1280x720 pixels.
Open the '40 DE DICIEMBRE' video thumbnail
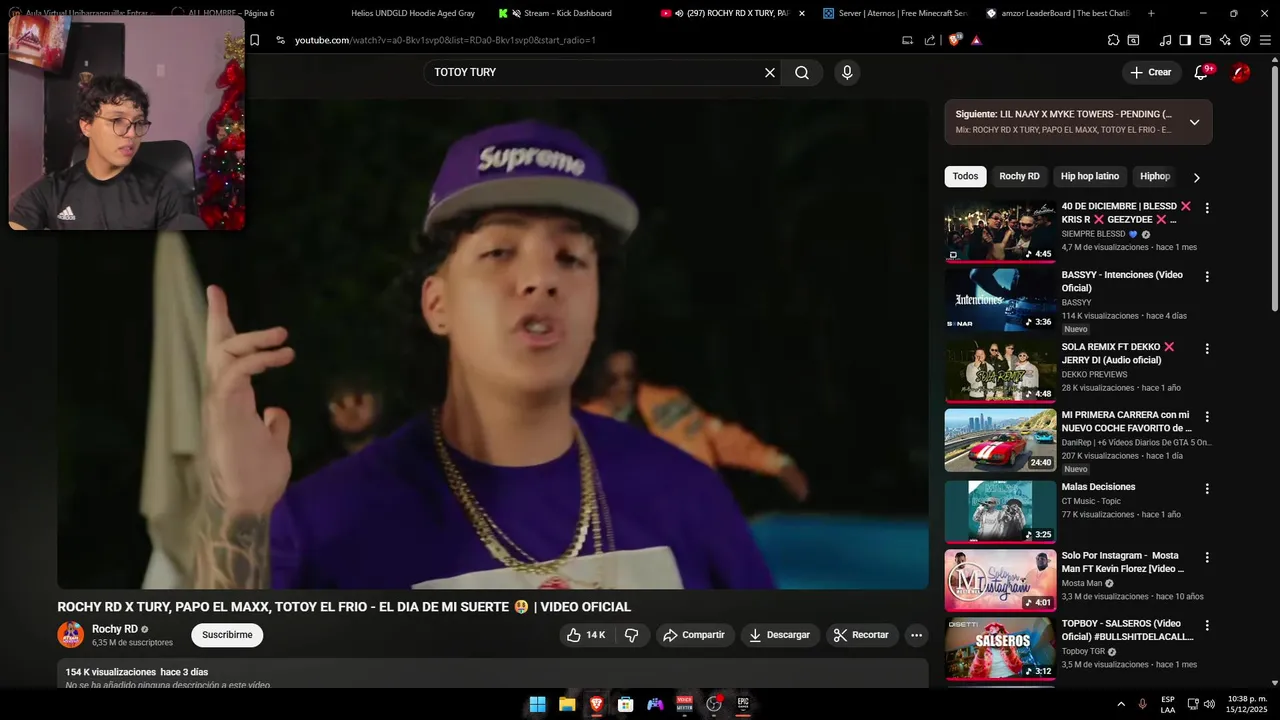pyautogui.click(x=1000, y=231)
